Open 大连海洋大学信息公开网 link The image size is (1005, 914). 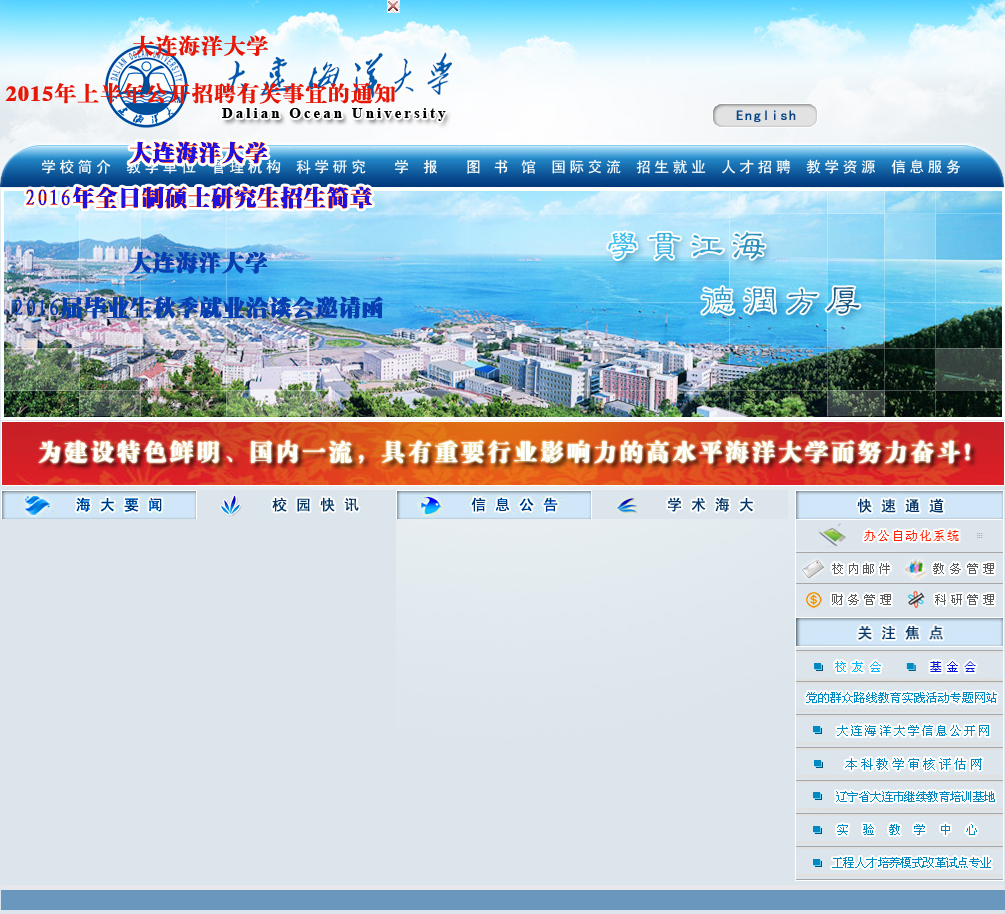click(x=913, y=731)
